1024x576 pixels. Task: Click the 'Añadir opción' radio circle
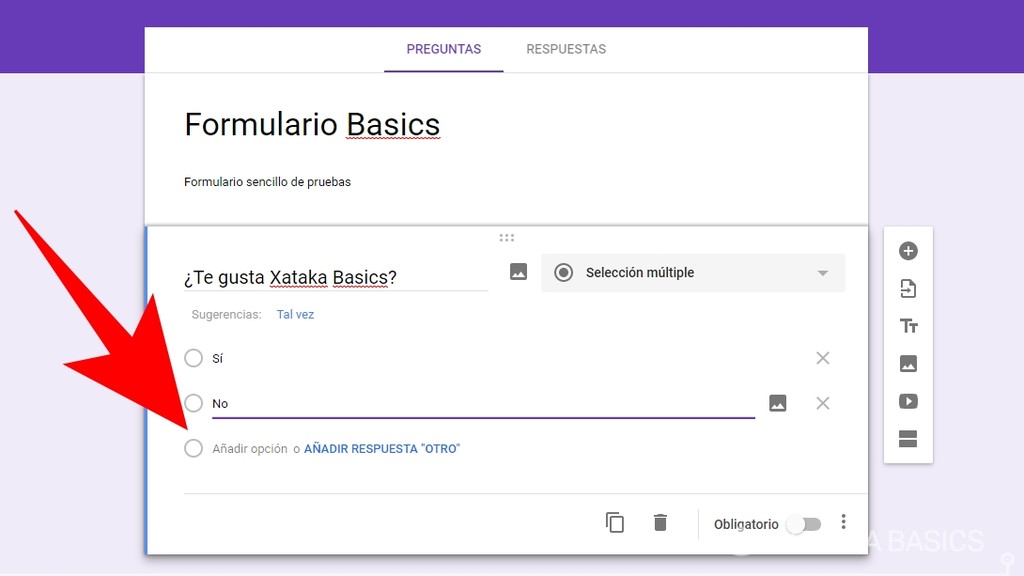click(x=193, y=448)
